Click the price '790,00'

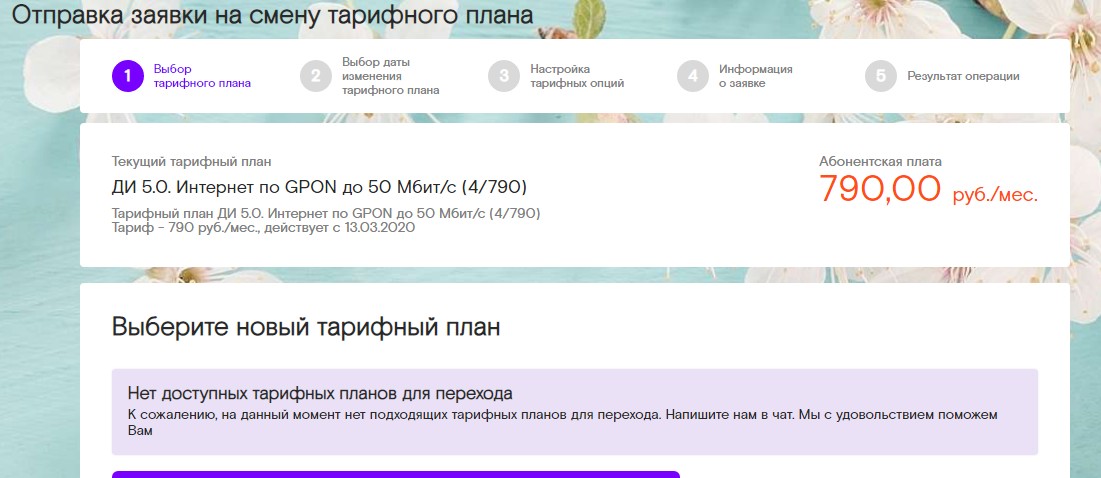click(881, 188)
